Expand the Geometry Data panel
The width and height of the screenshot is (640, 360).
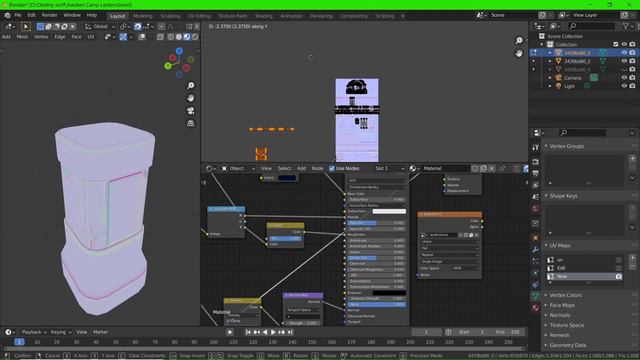546,345
